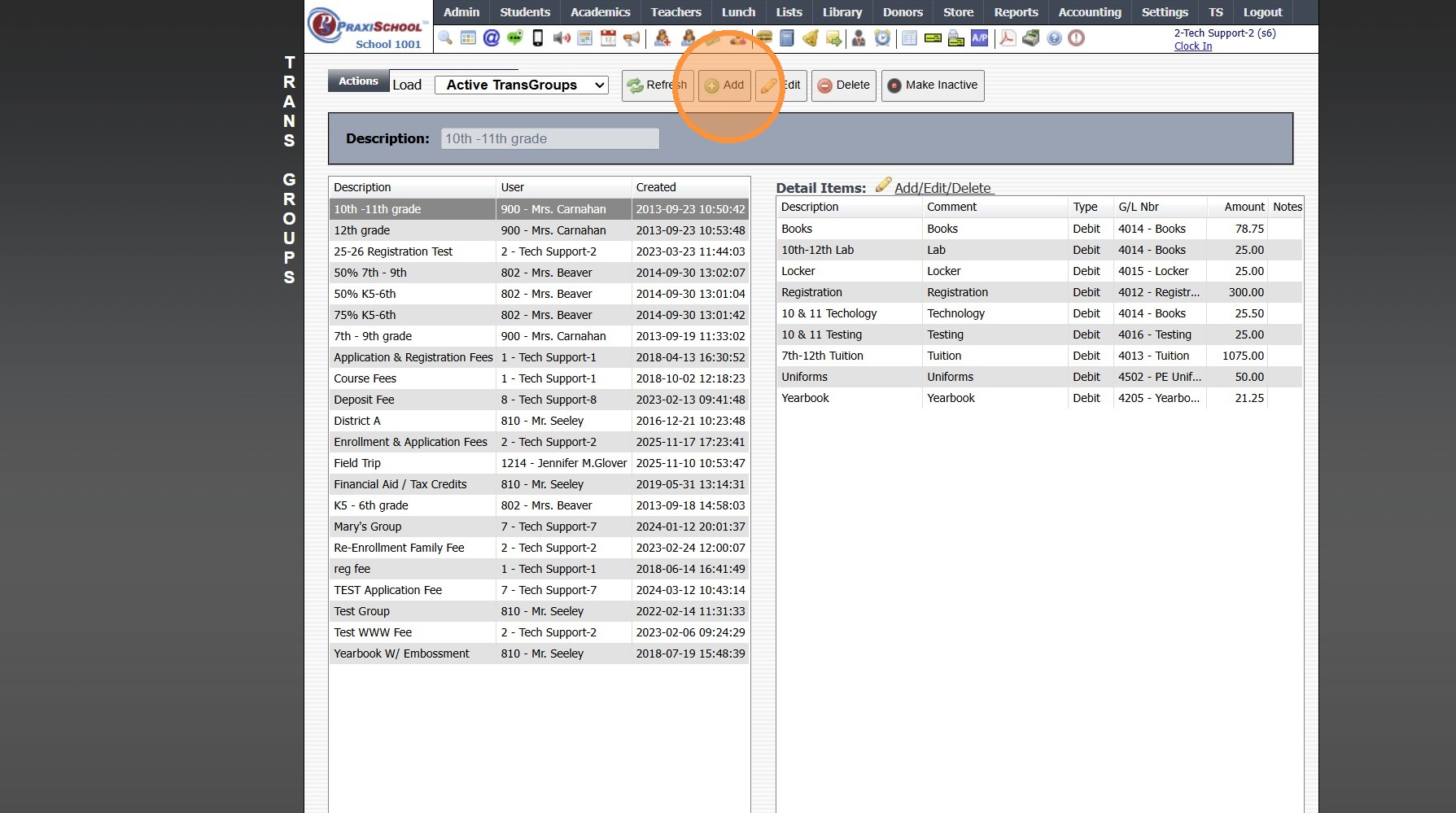1456x813 pixels.
Task: Click the PDF document icon
Action: [1008, 38]
